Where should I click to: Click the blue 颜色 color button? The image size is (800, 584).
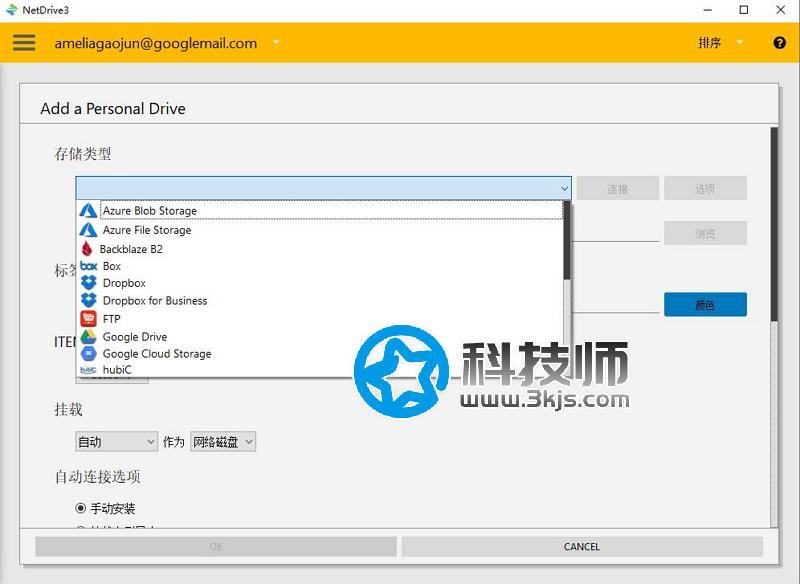(705, 304)
